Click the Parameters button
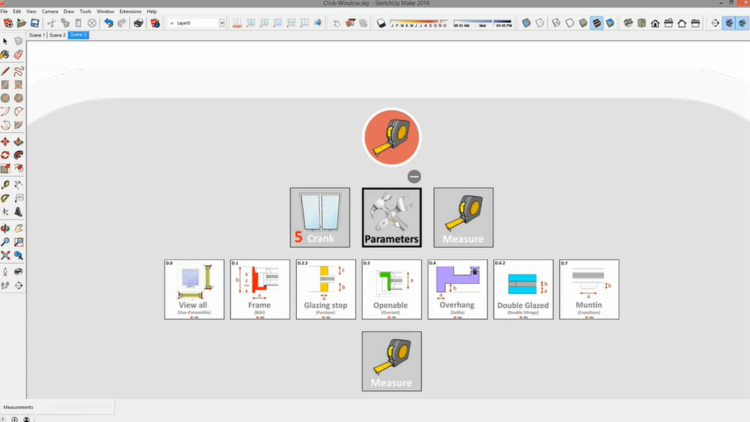Image resolution: width=750 pixels, height=422 pixels. coord(391,217)
